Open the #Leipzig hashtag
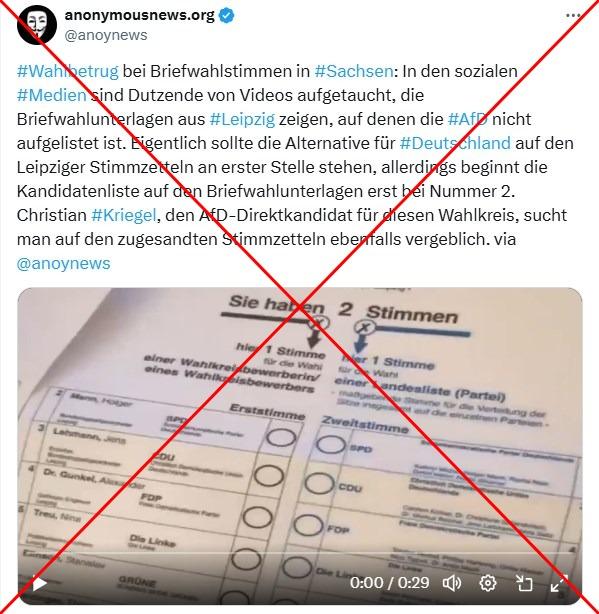Screen dimensions: 599x614 (242, 119)
